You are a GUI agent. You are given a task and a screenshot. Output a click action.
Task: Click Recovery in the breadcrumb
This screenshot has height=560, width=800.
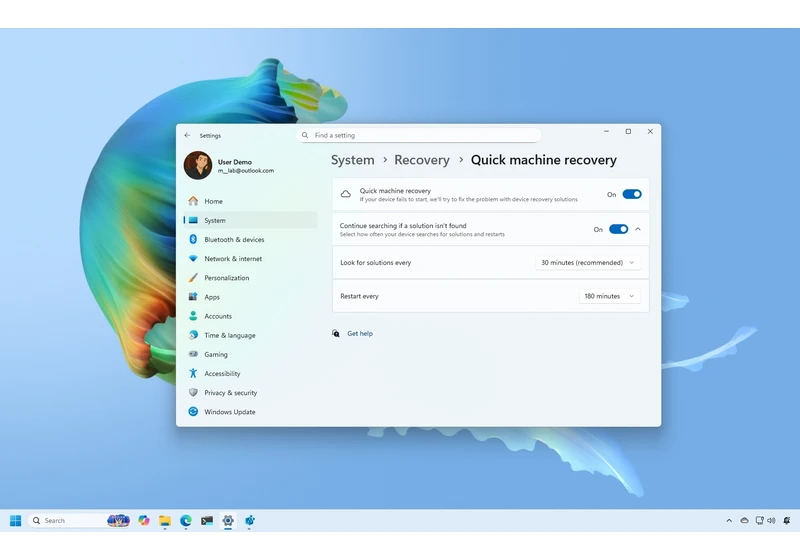(422, 160)
